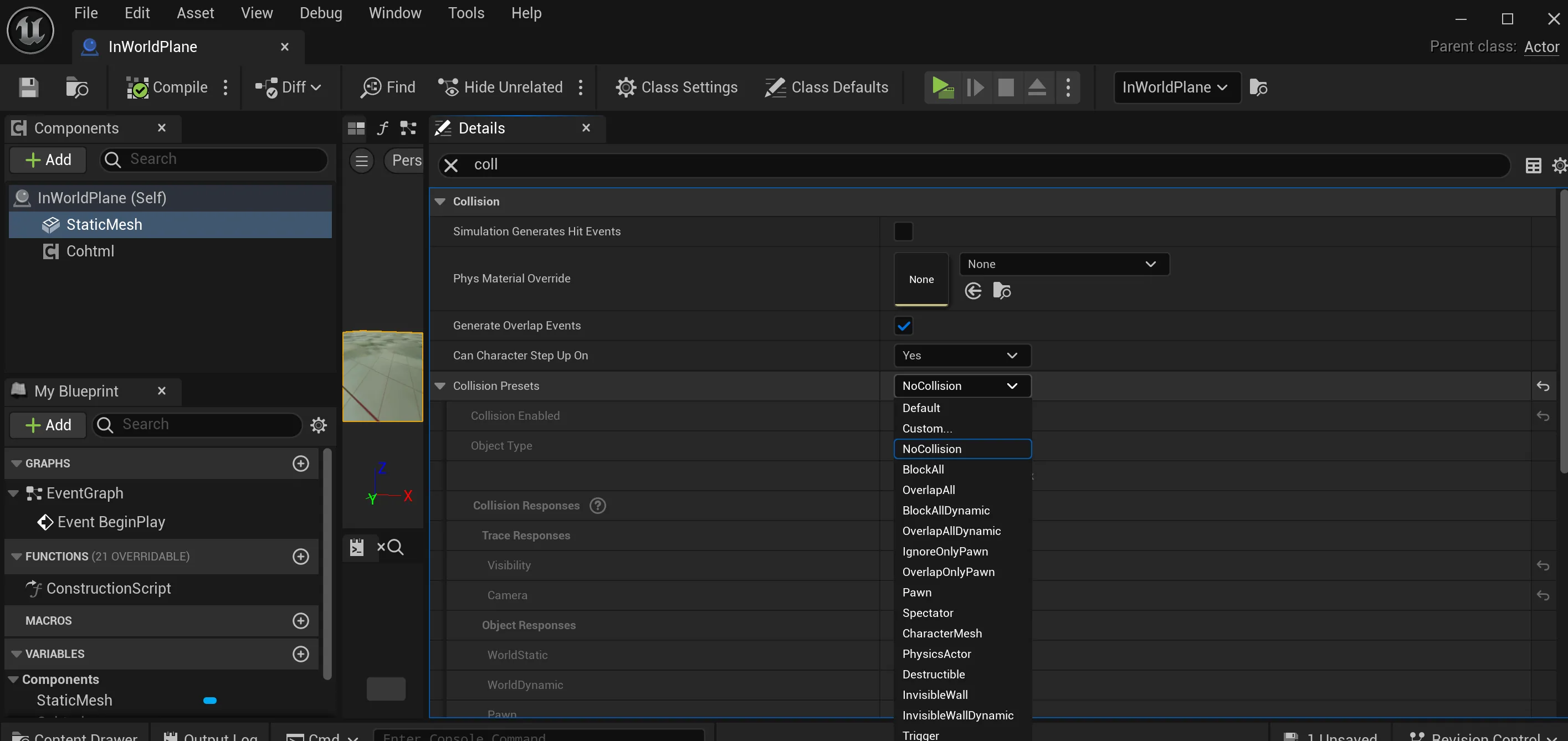
Task: Click the Compile button icon
Action: click(x=137, y=88)
